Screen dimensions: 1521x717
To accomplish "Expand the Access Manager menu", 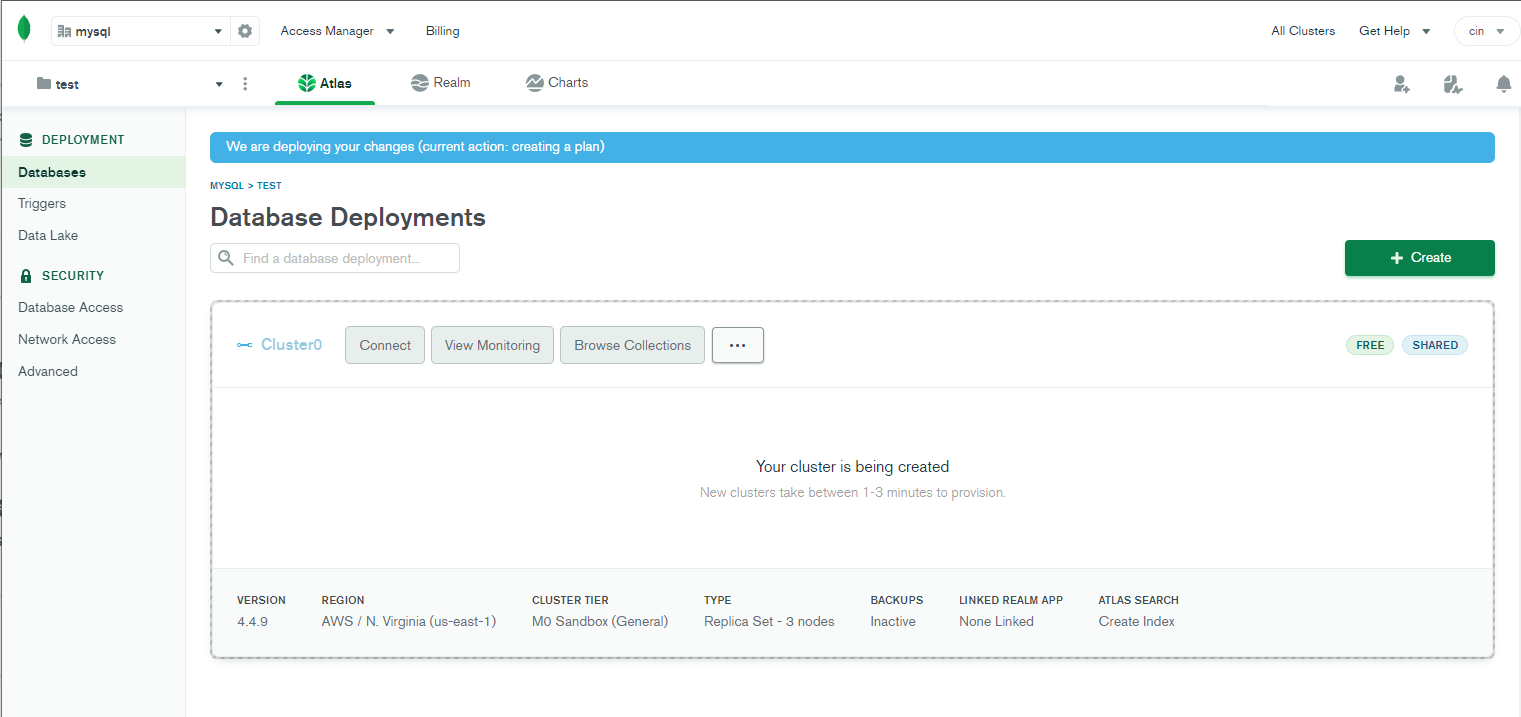I will pyautogui.click(x=337, y=31).
